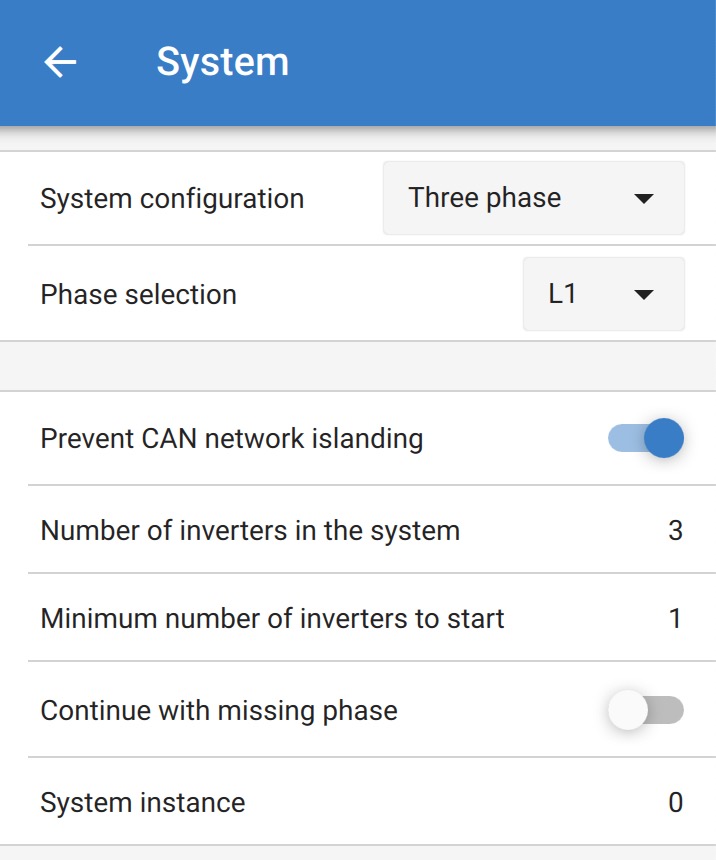The width and height of the screenshot is (716, 860).
Task: Click the Phase selection dropdown arrow
Action: 644,294
